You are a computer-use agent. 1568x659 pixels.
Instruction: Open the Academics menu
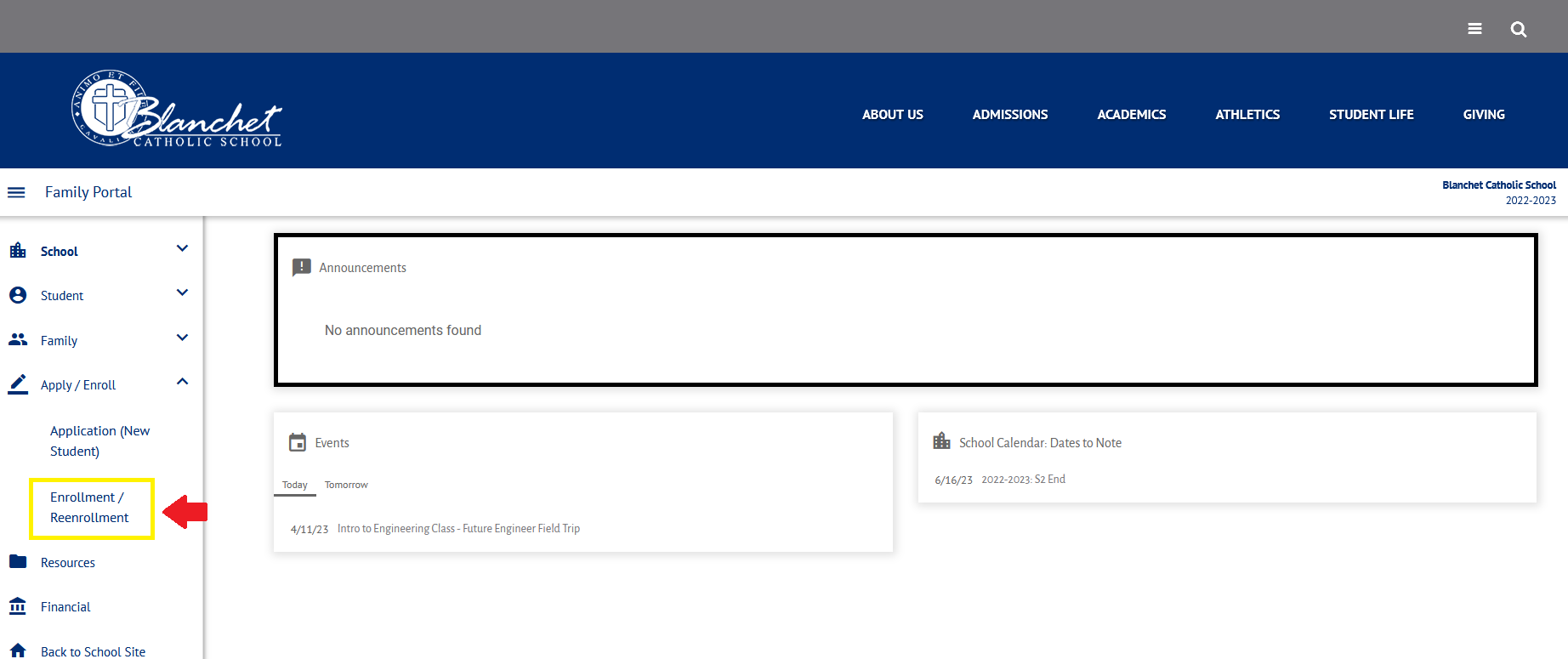[x=1131, y=115]
